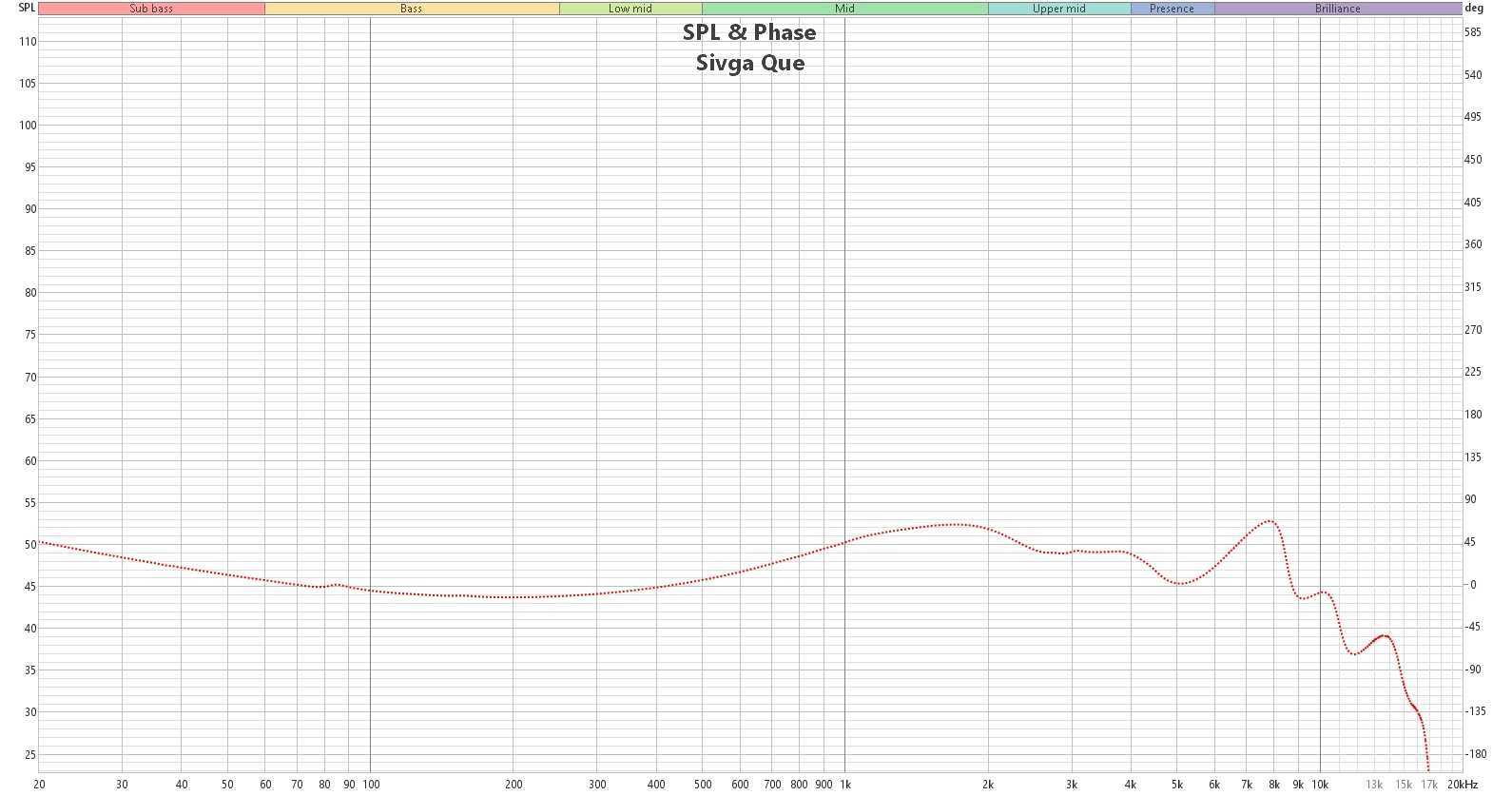This screenshot has height=796, width=1512.
Task: Click the 200 tick on frequency axis
Action: (514, 785)
